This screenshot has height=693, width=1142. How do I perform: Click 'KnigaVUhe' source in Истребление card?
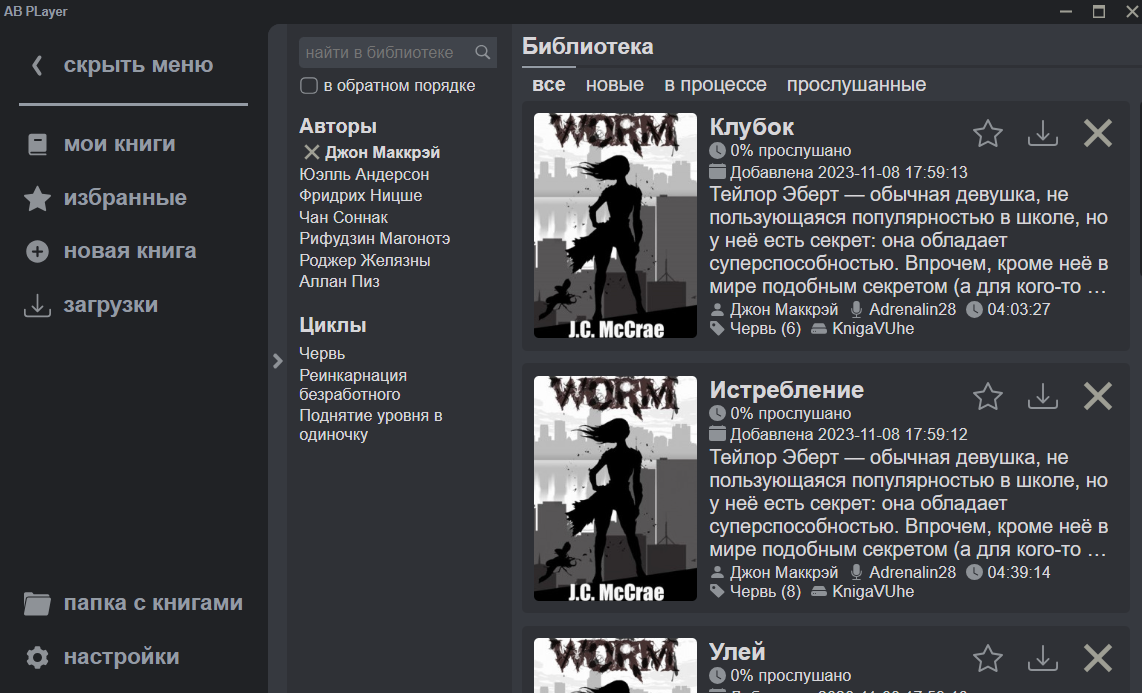[873, 592]
